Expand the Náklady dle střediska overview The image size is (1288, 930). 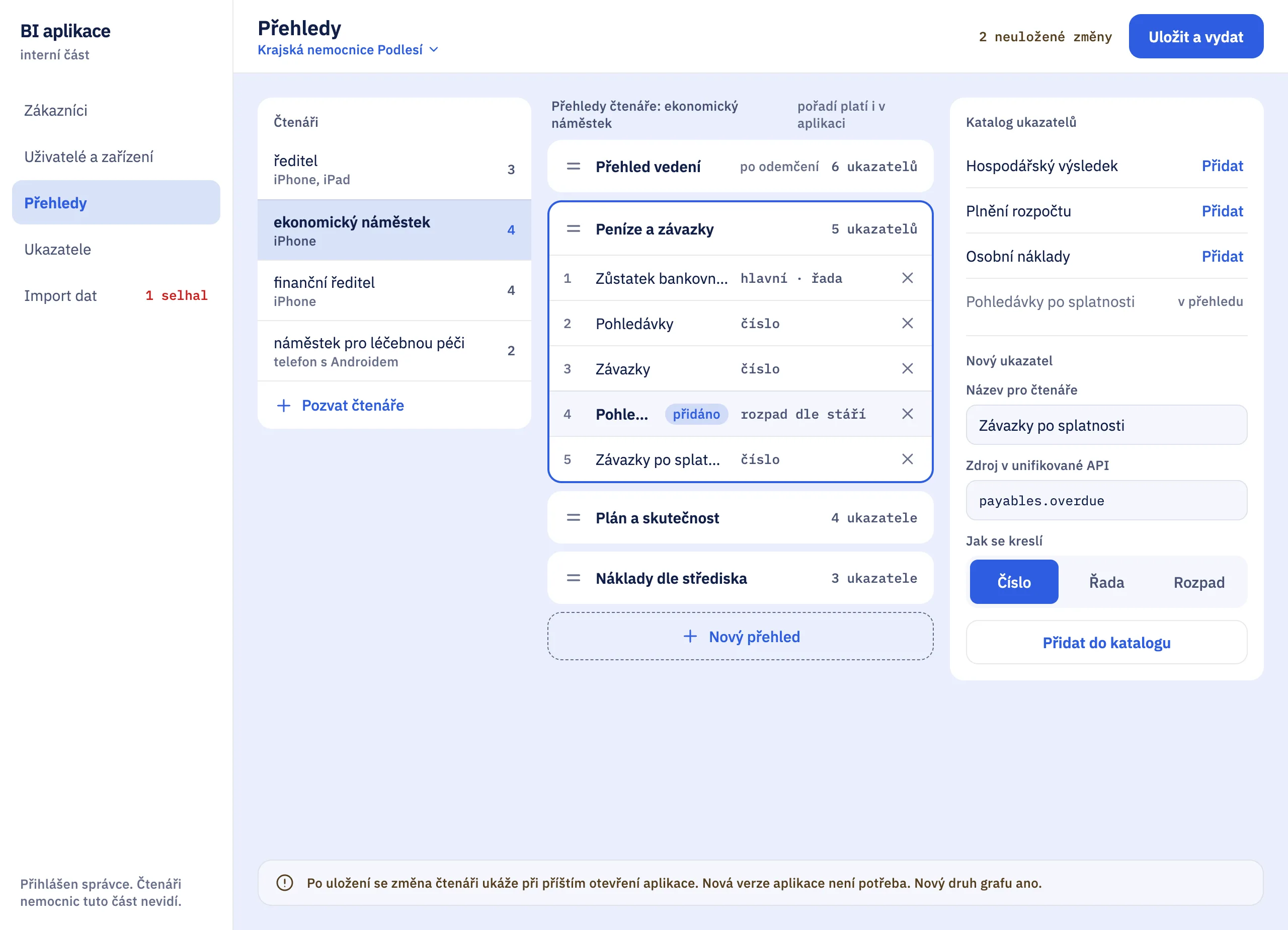coord(740,578)
